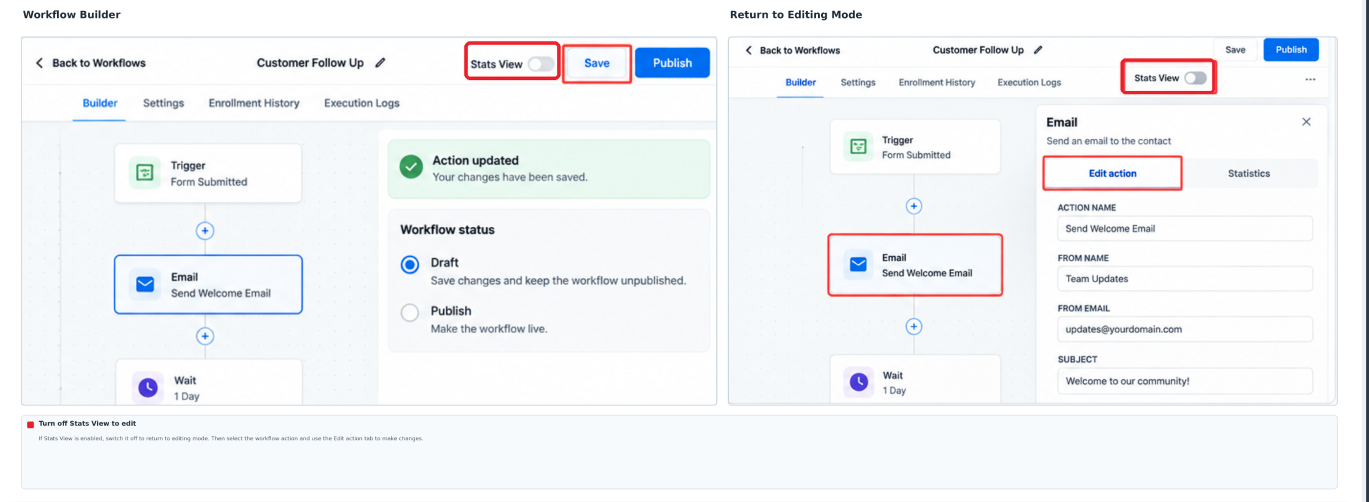Click Wait clock icon in left panel
This screenshot has height=502, width=1369.
(148, 387)
